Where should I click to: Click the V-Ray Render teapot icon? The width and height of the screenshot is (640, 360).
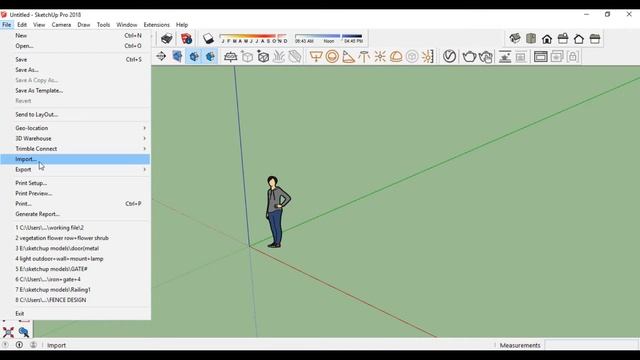pyautogui.click(x=469, y=56)
